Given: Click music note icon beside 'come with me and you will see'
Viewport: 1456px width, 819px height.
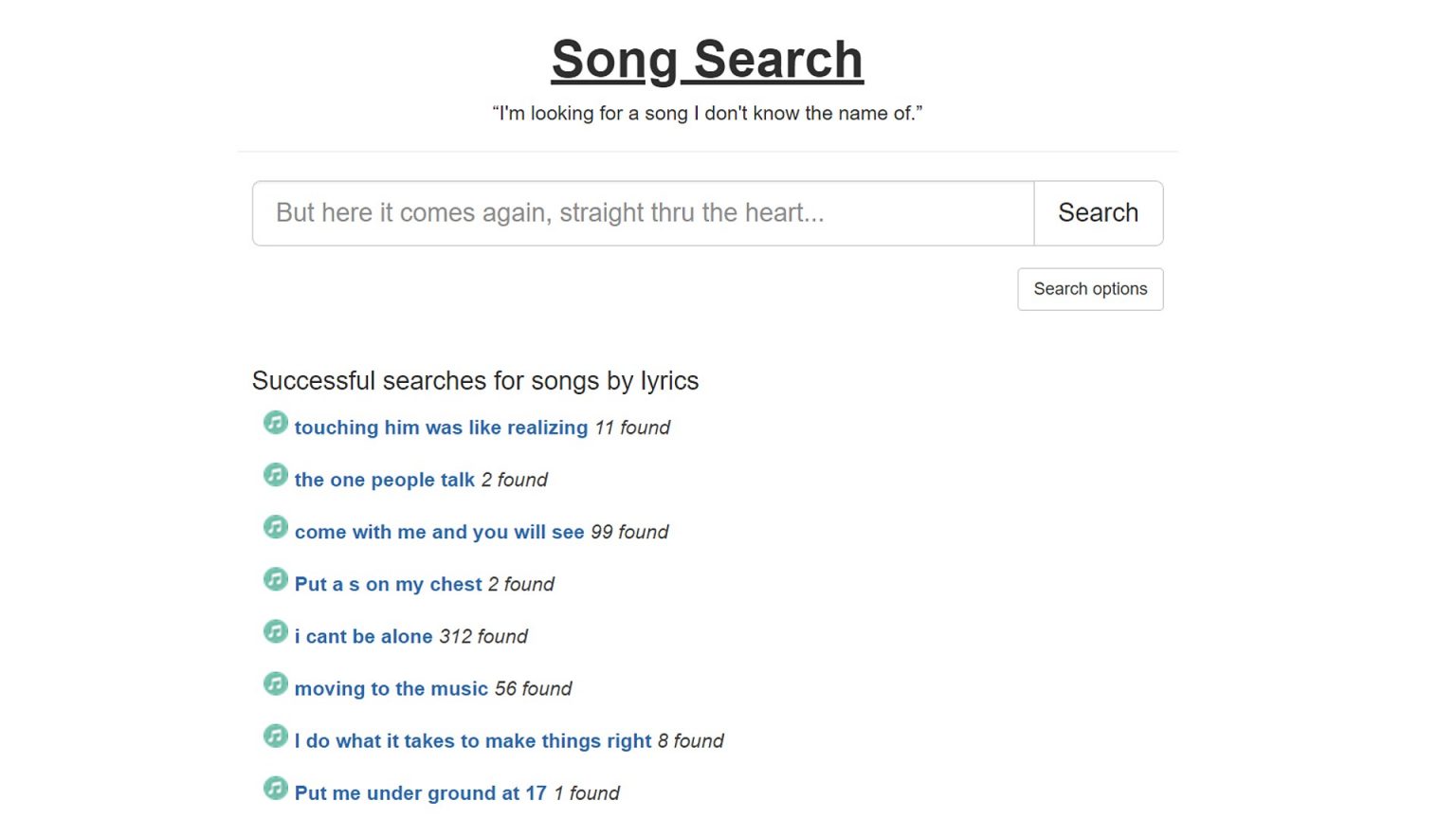Looking at the screenshot, I should tap(275, 527).
